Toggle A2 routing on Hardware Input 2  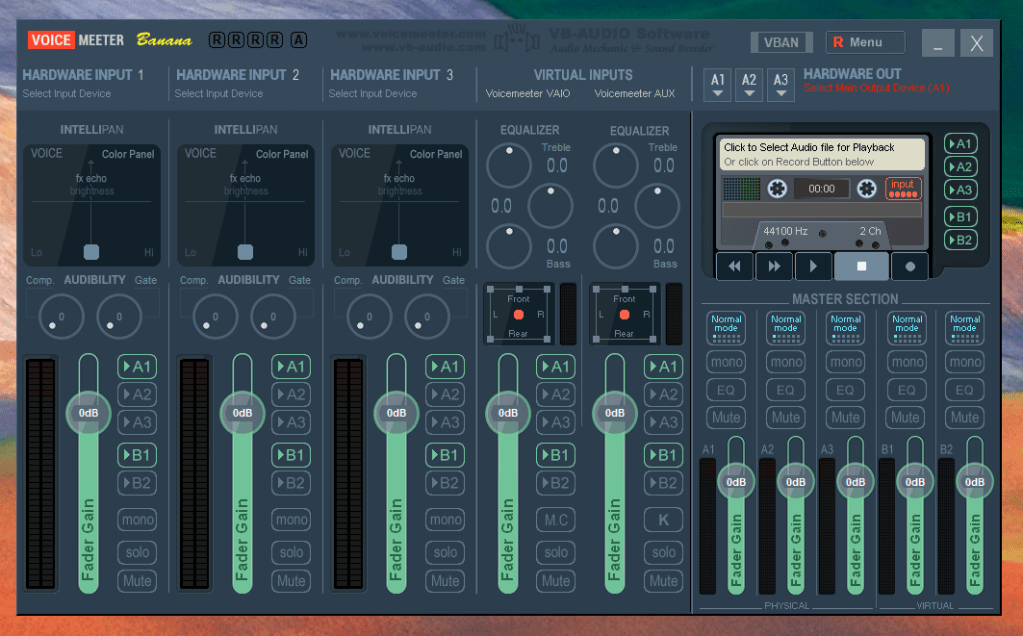tap(291, 394)
